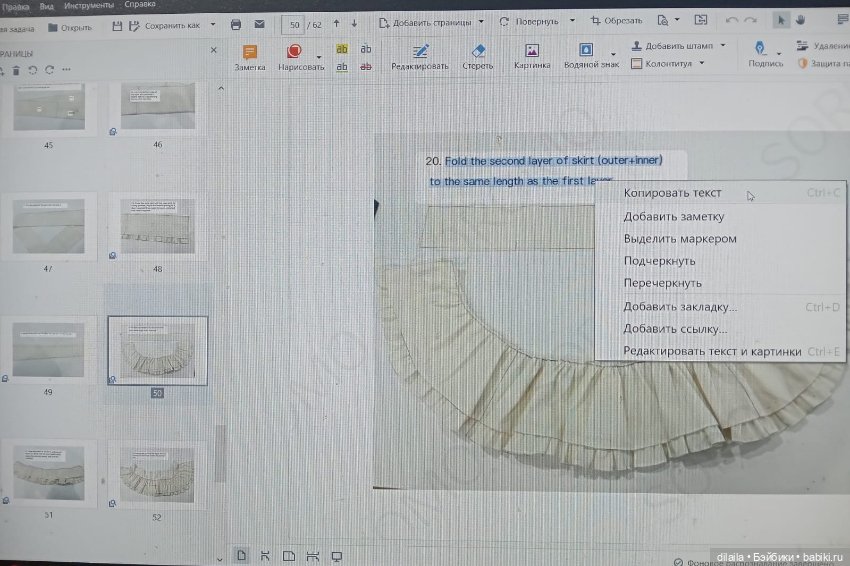Viewport: 850px width, 566px height.
Task: Enable single page view in bottom bar
Action: 241,555
